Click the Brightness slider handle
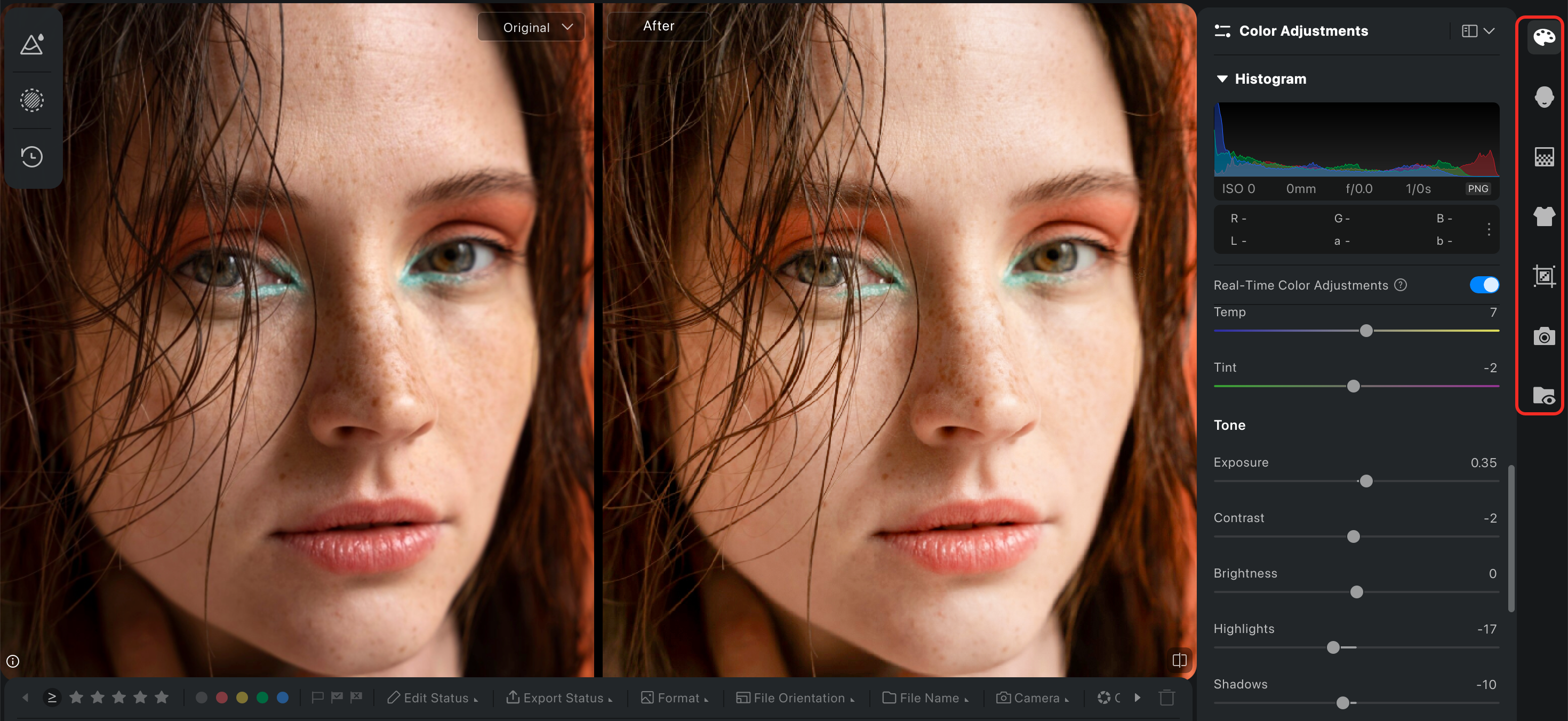The width and height of the screenshot is (1568, 721). (x=1356, y=591)
